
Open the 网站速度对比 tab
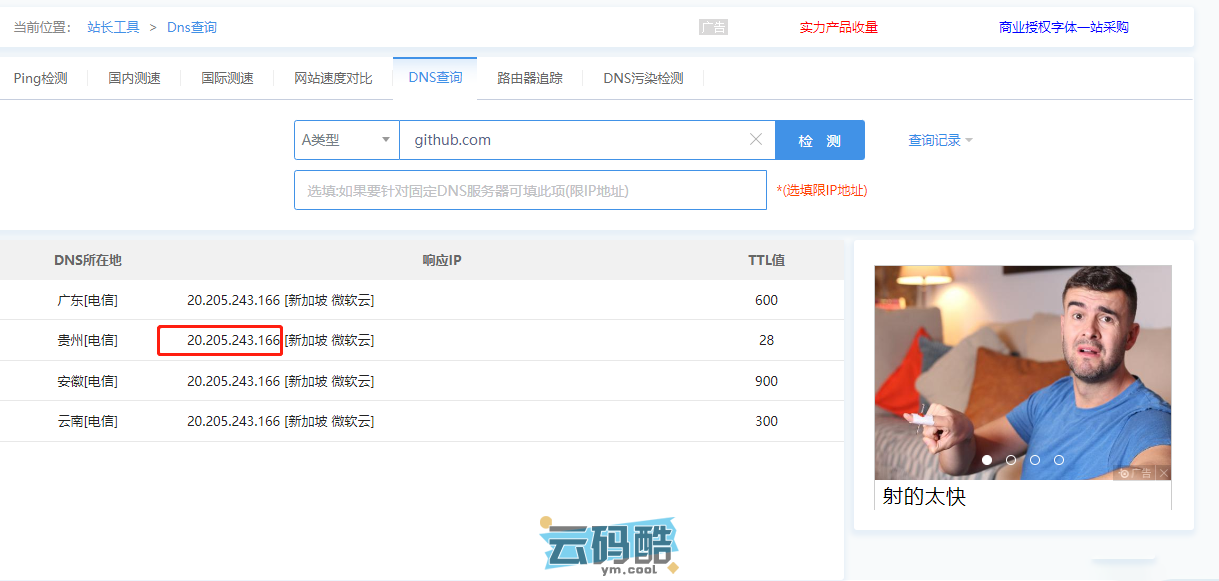click(x=333, y=78)
